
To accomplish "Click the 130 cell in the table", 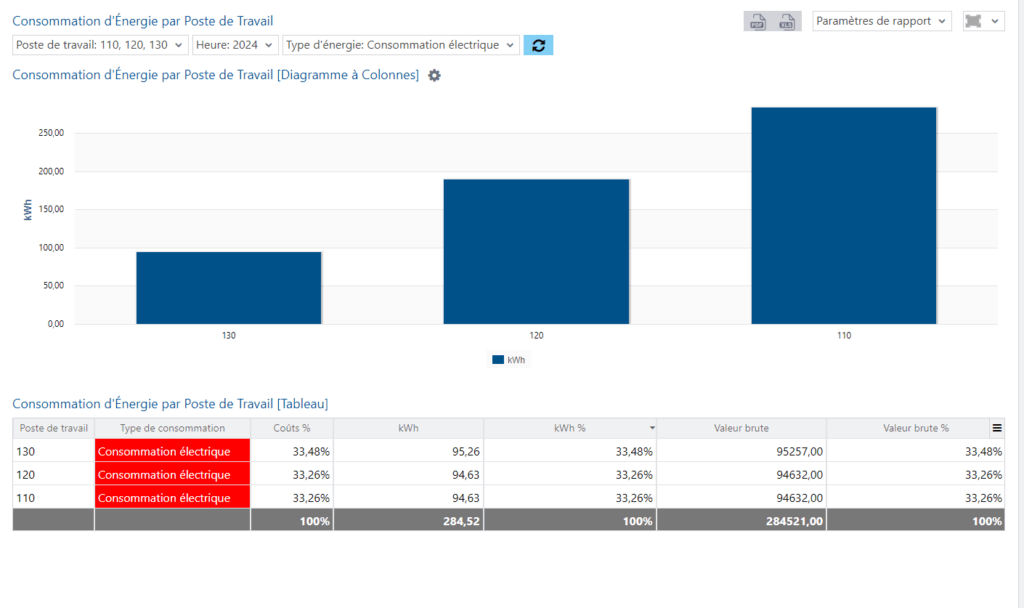I will (x=54, y=451).
